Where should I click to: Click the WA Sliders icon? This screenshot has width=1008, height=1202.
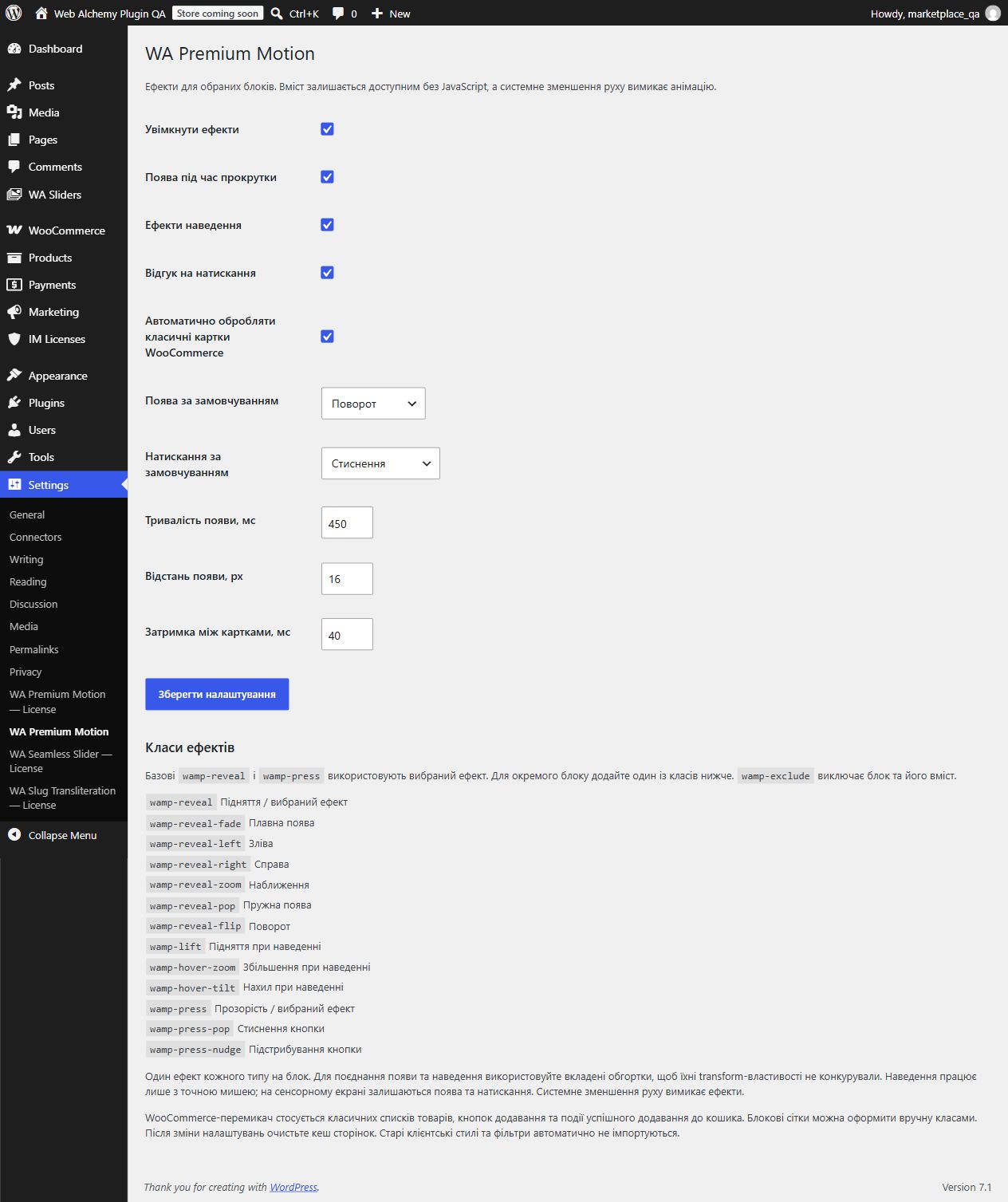click(14, 195)
